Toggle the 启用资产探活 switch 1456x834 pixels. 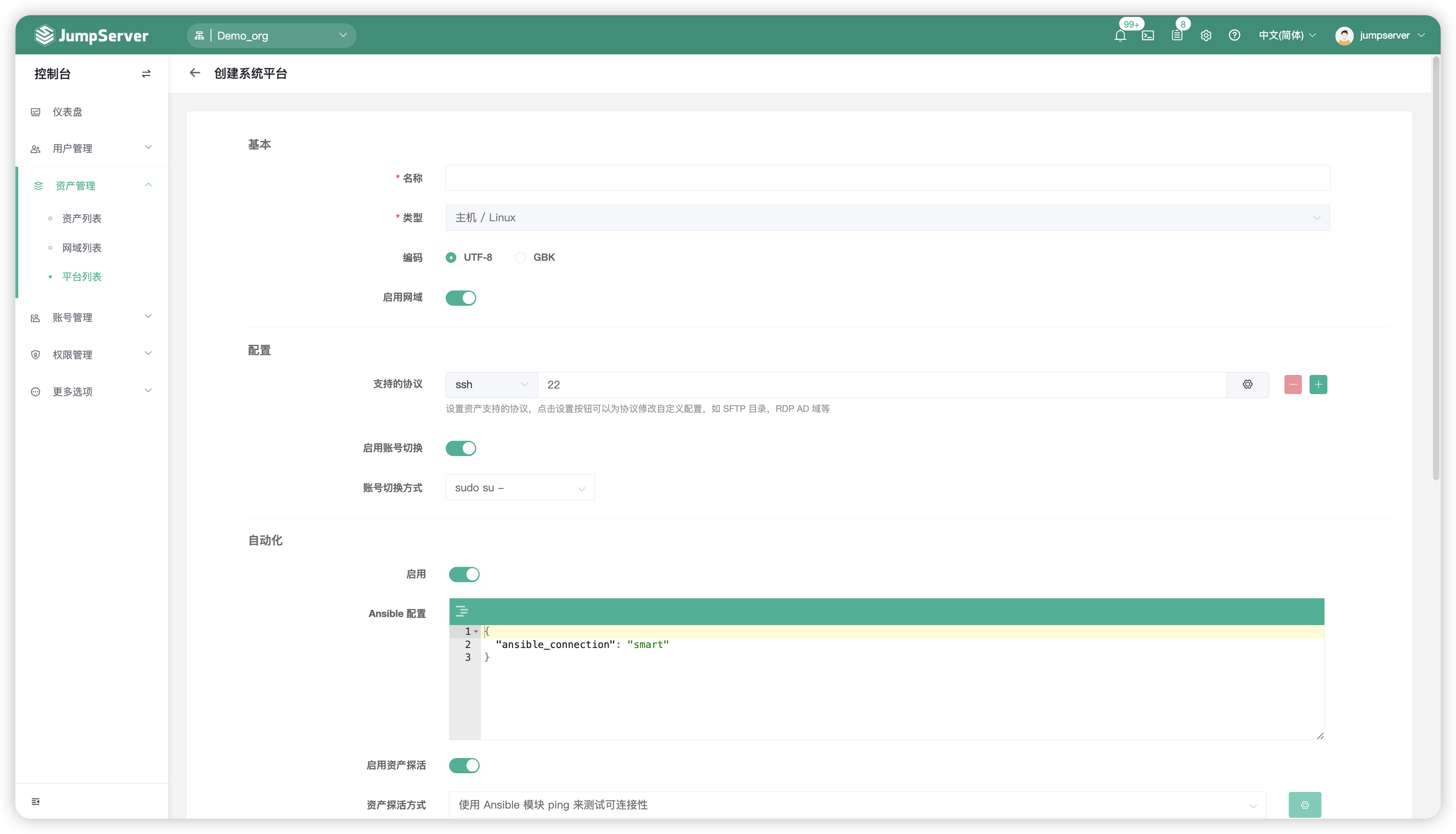(x=464, y=765)
